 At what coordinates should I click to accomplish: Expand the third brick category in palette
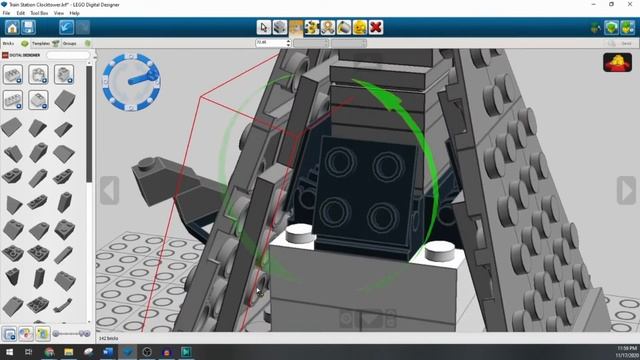click(x=64, y=74)
